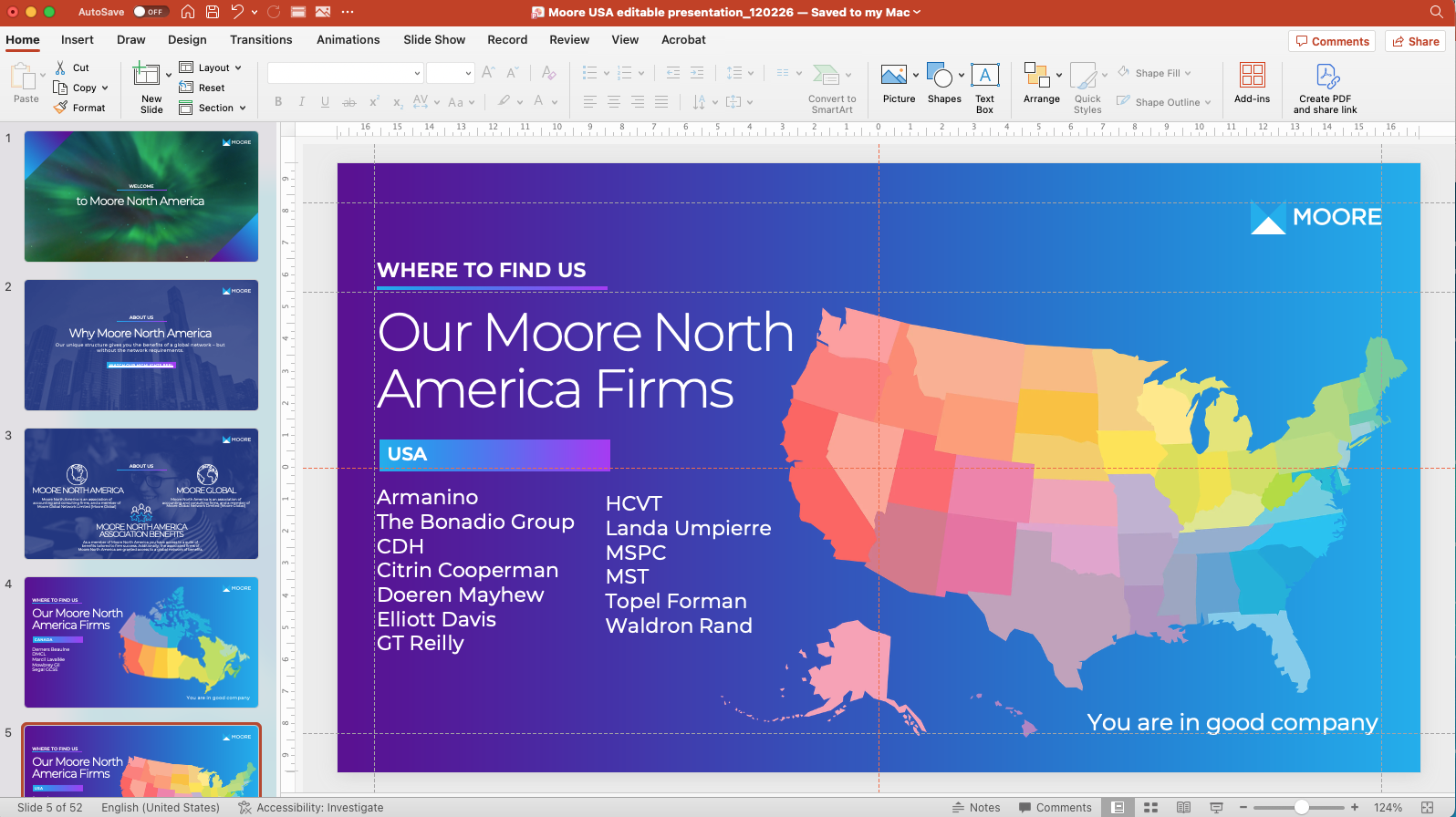This screenshot has width=1456, height=817.
Task: Open the Shapes gallery
Action: [x=944, y=84]
